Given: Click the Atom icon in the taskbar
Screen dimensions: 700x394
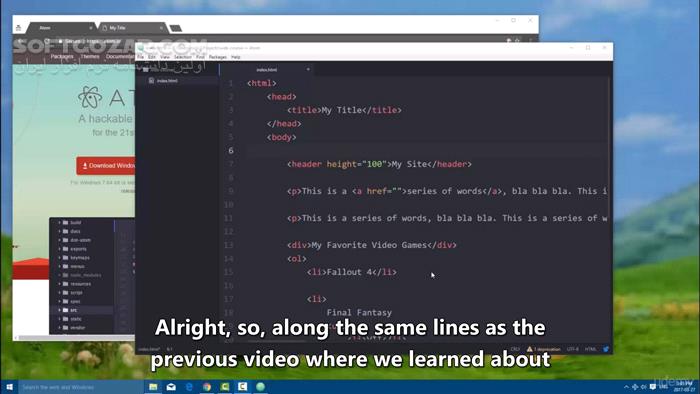Looking at the screenshot, I should 260,387.
